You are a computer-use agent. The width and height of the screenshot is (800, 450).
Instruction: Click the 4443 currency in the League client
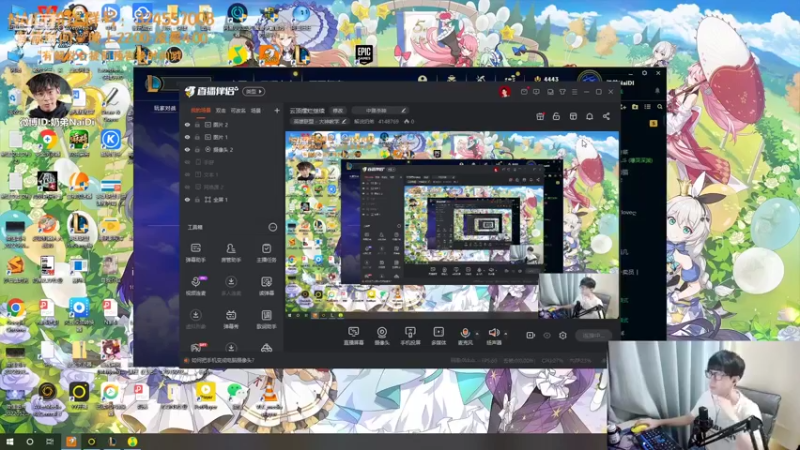point(546,79)
